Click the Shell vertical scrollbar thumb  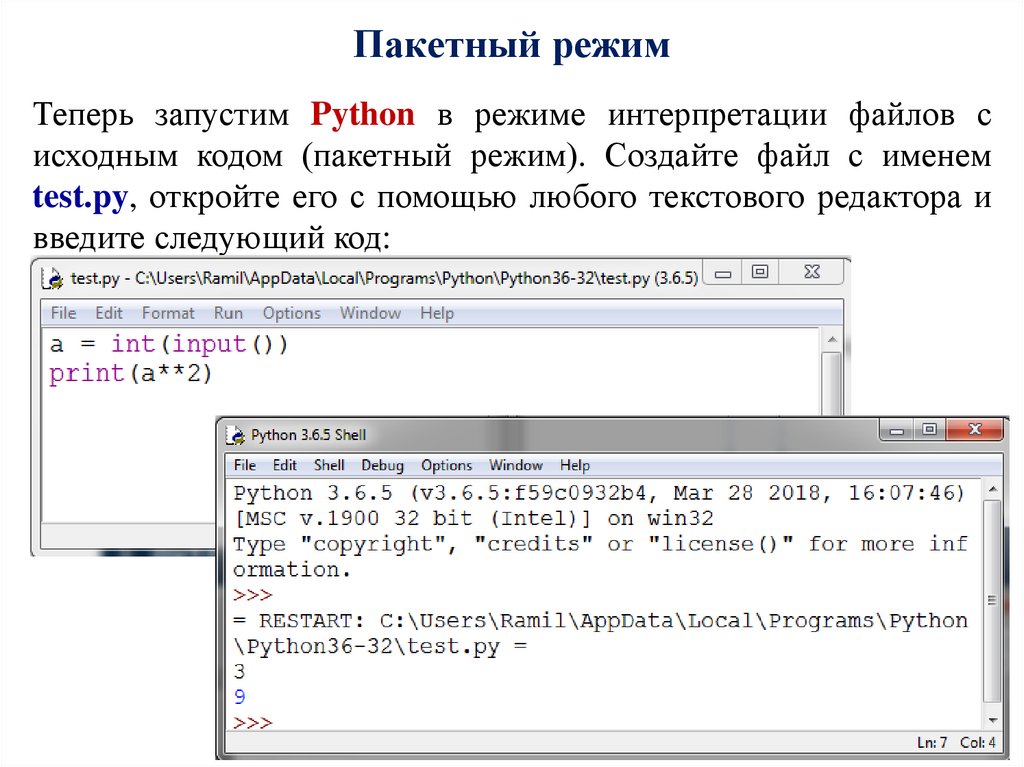(x=992, y=600)
